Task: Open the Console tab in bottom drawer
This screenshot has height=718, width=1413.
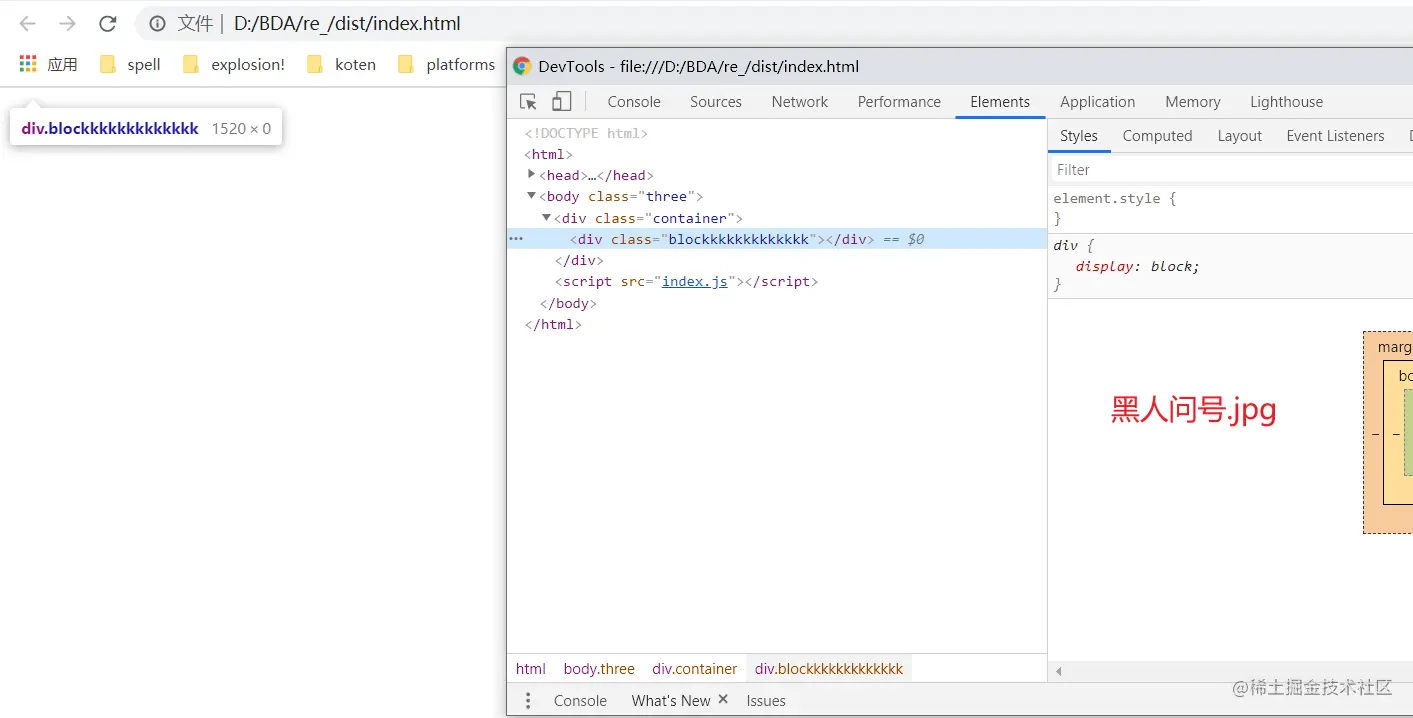Action: [x=580, y=700]
